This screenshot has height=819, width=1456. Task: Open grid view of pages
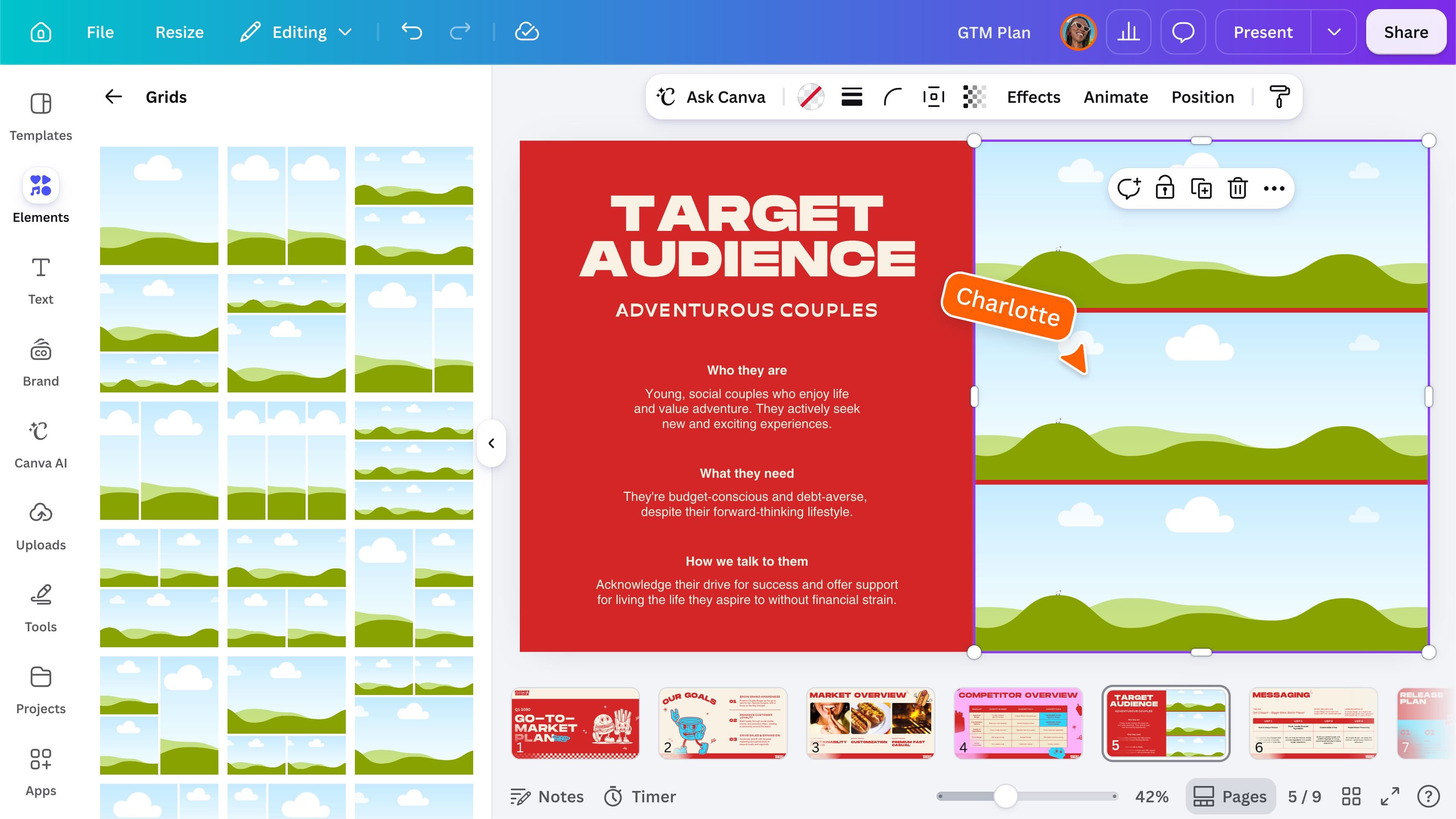(1351, 796)
